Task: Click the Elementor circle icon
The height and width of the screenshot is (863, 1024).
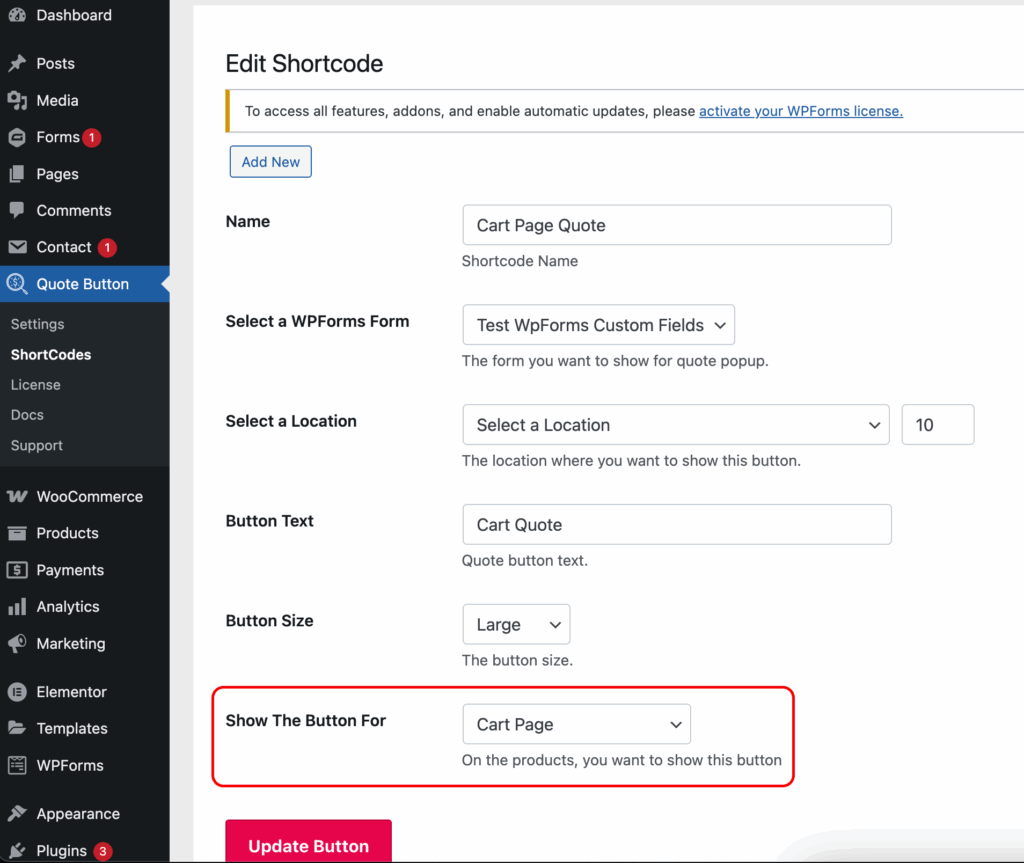Action: [17, 692]
